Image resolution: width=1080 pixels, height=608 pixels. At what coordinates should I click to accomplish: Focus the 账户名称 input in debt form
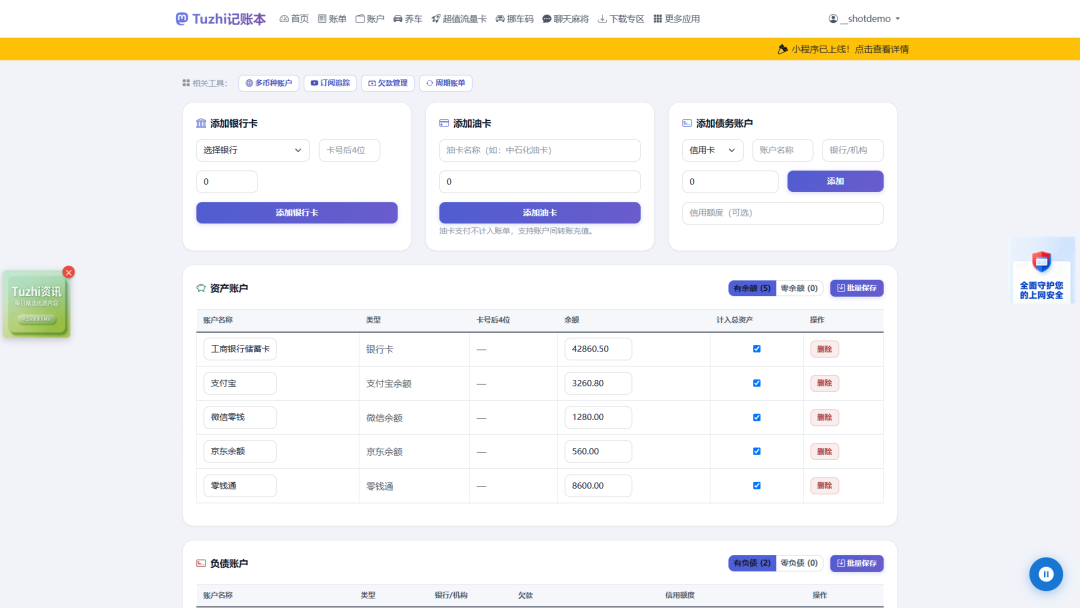coord(782,150)
